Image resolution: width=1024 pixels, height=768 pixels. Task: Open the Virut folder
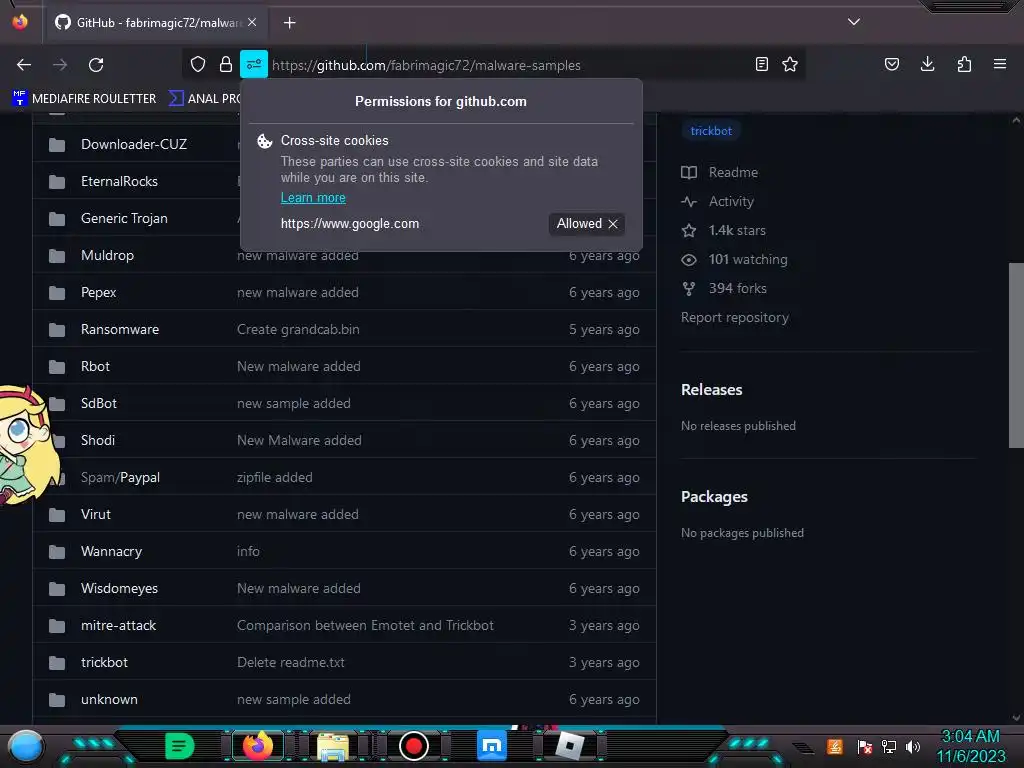tap(96, 515)
